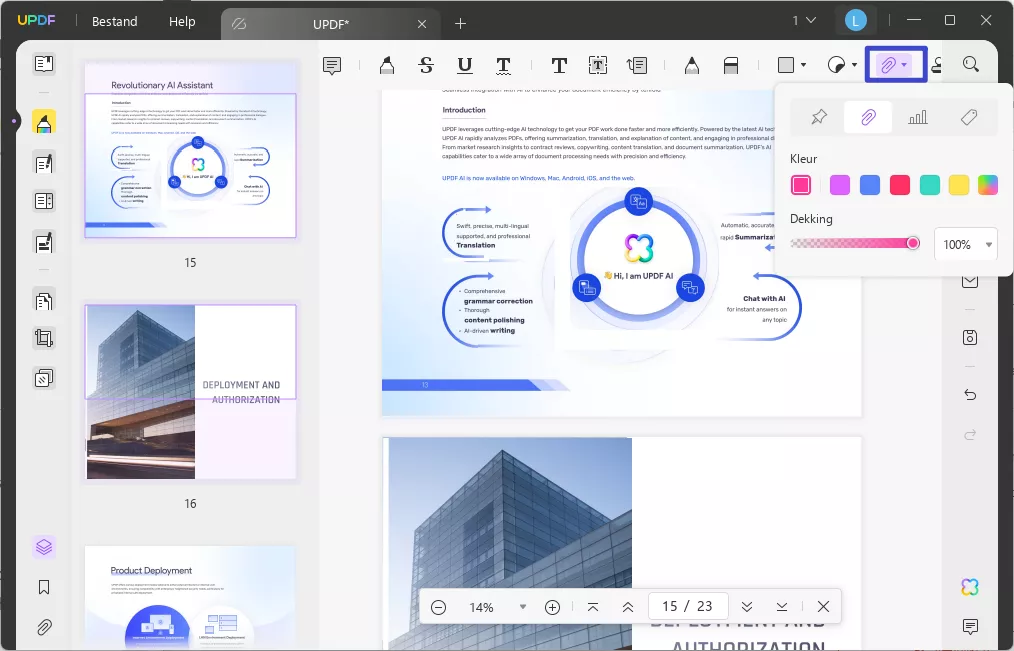
Task: Select the Comment highlighter mode in sidebar
Action: point(44,122)
